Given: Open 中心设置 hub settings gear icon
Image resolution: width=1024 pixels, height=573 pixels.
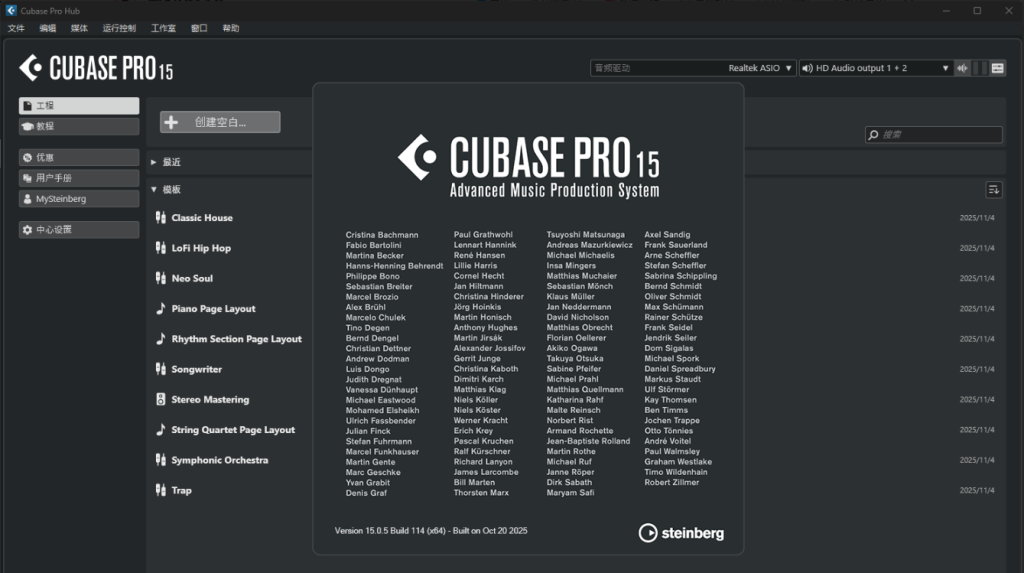Looking at the screenshot, I should pyautogui.click(x=27, y=230).
